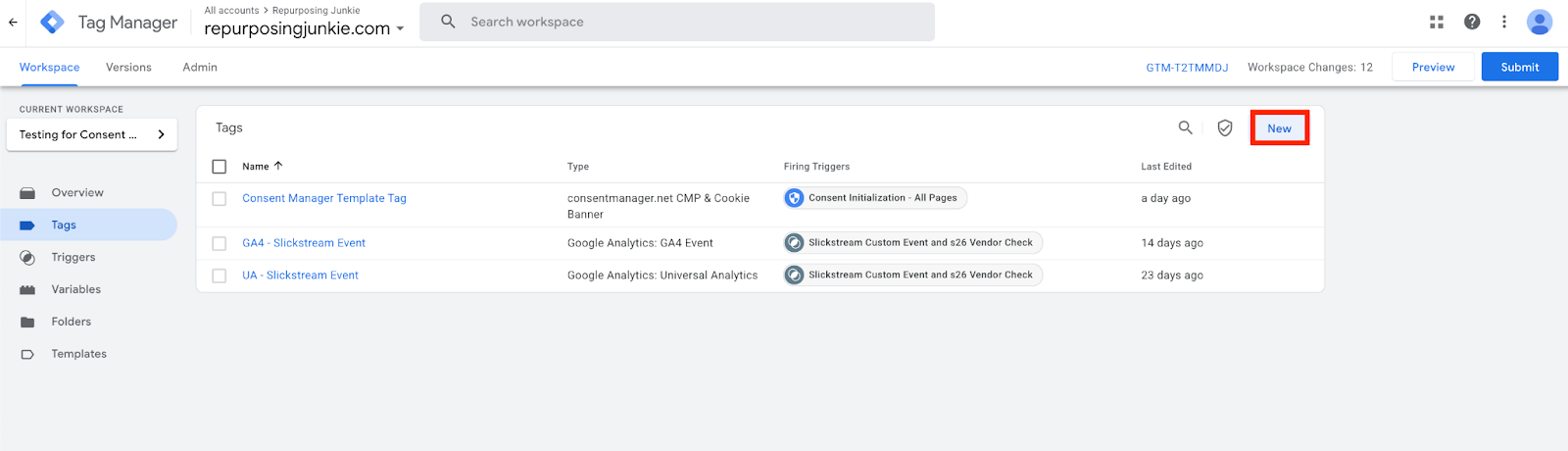Click the Tag Manager diamond logo

[x=52, y=22]
